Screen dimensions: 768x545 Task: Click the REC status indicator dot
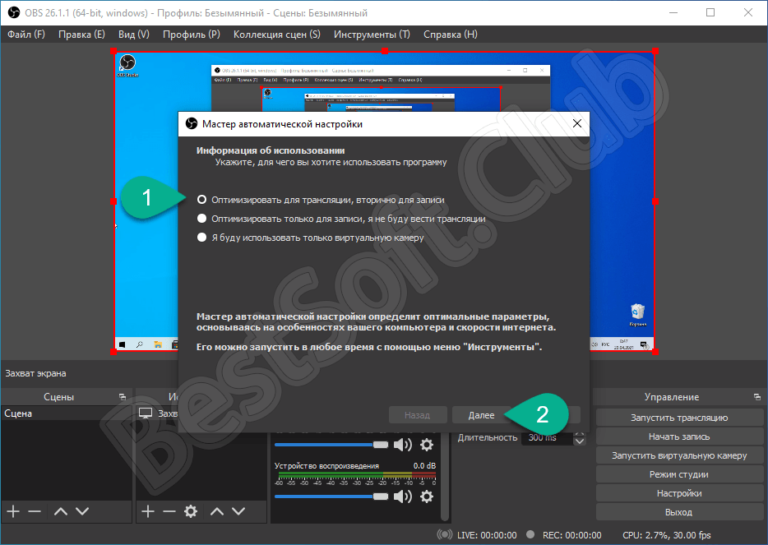(530, 534)
